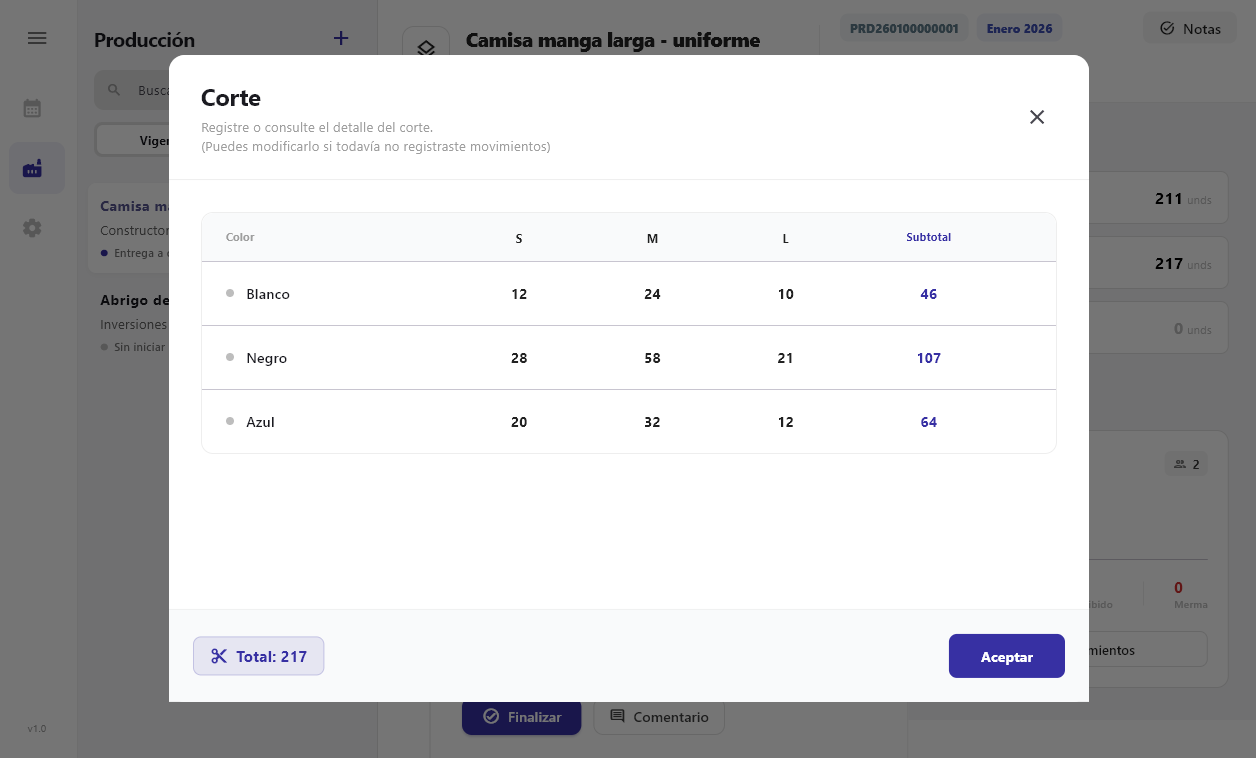This screenshot has height=758, width=1256.
Task: Open the Comentario button
Action: coord(659,717)
